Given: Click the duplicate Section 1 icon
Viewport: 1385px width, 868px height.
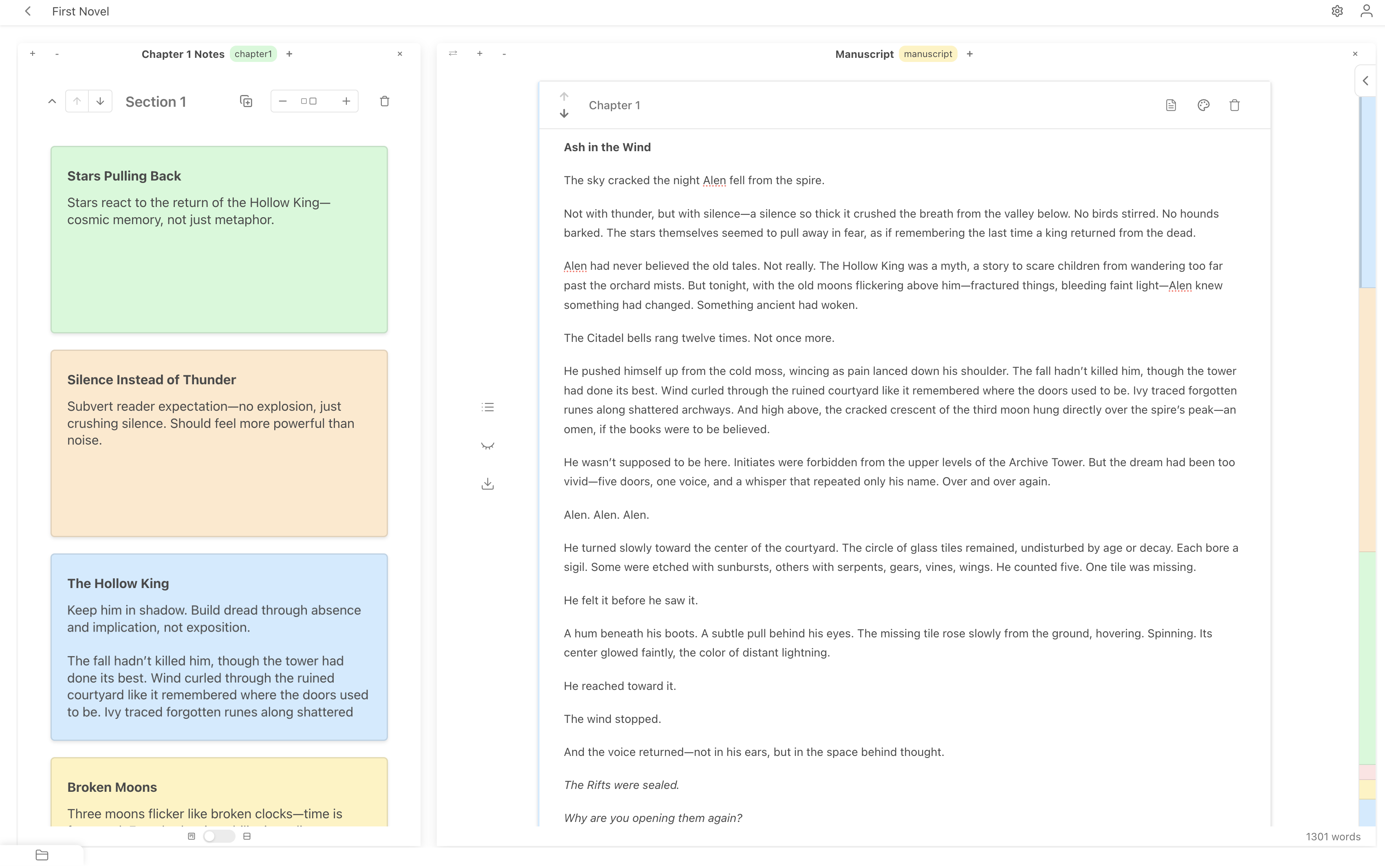Looking at the screenshot, I should click(246, 101).
